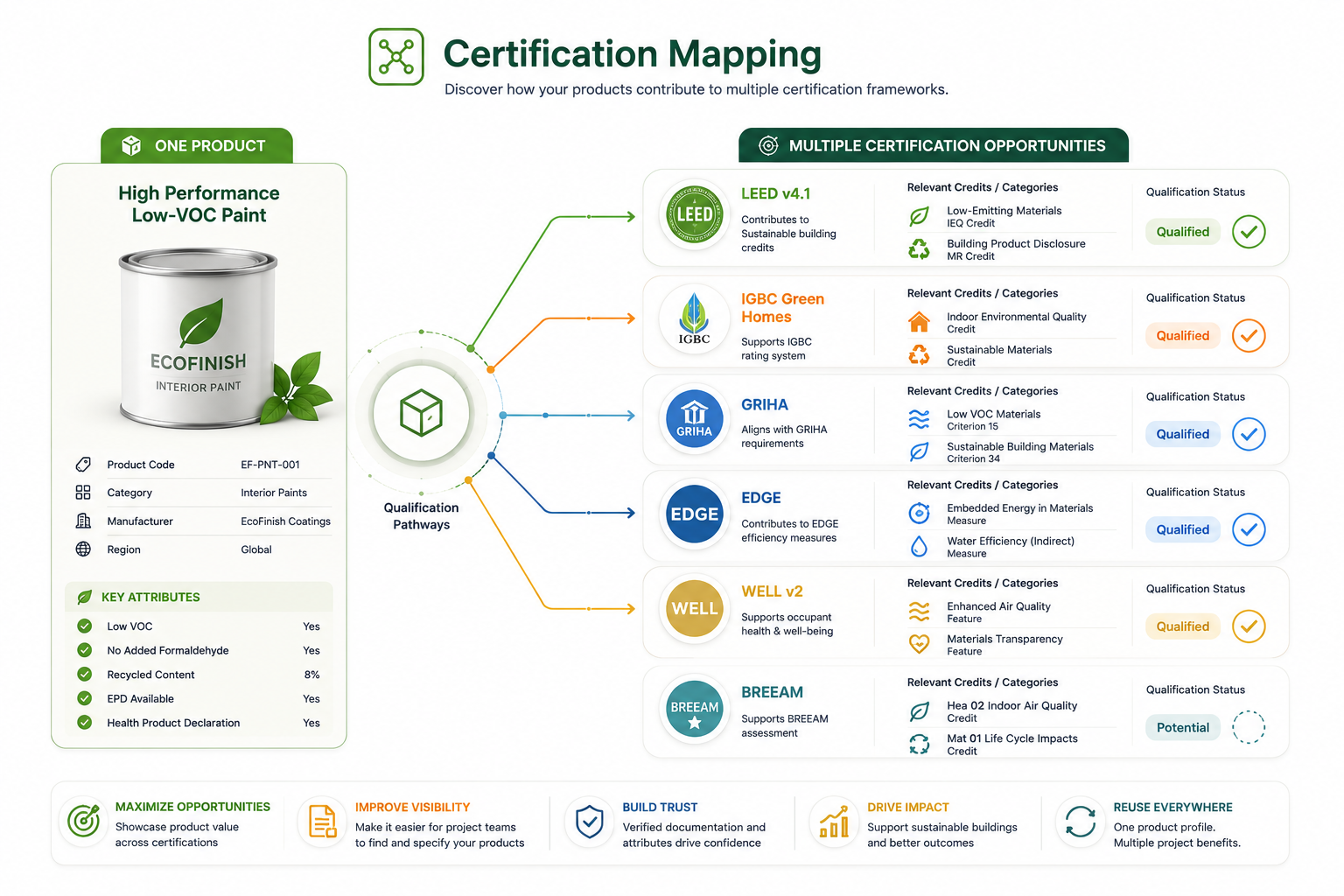Click the Low VOC Materials waves icon
Screen dimensions: 1344x896
(919, 420)
